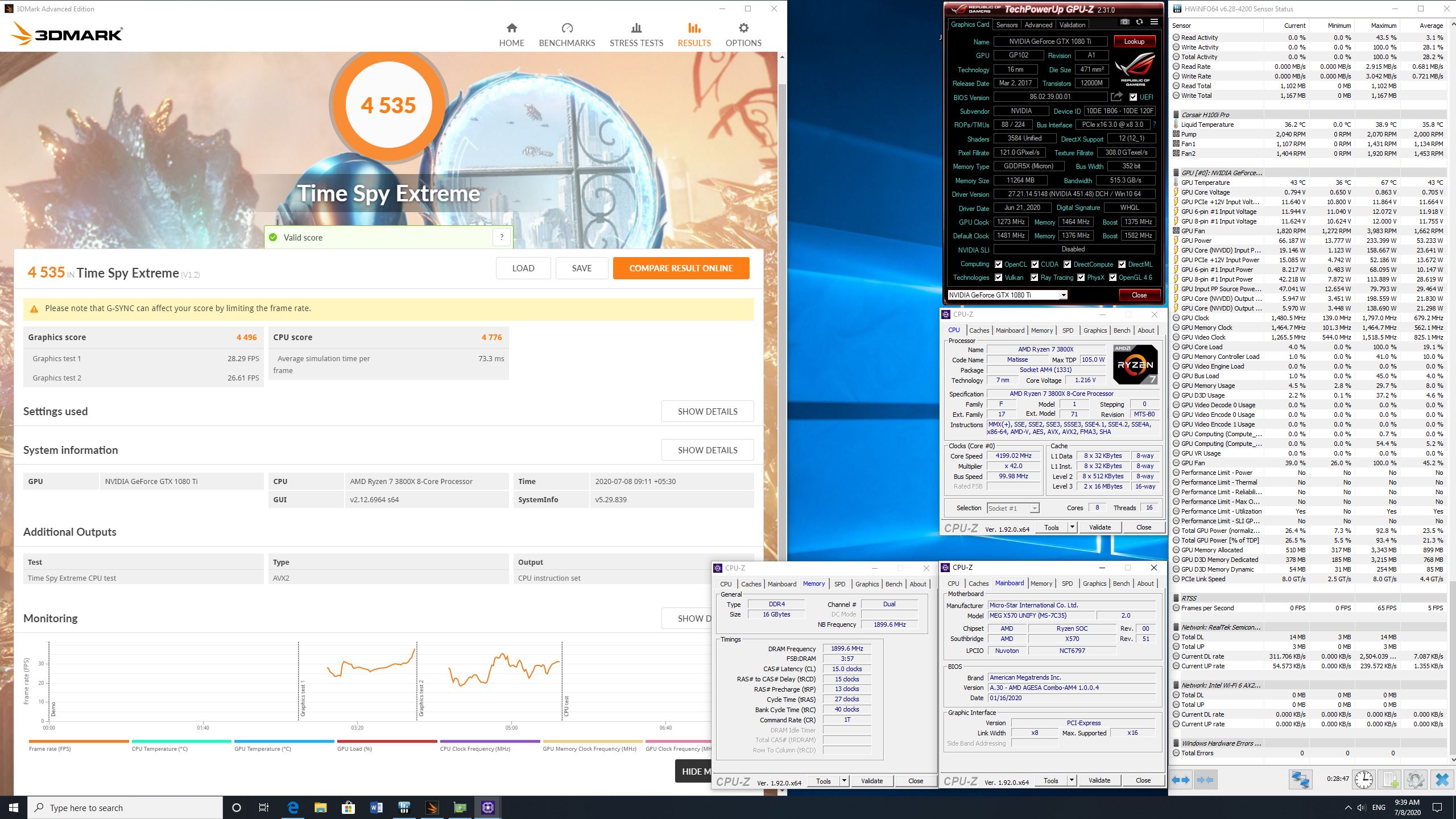Open Microsoft Edge from taskbar

[293, 808]
